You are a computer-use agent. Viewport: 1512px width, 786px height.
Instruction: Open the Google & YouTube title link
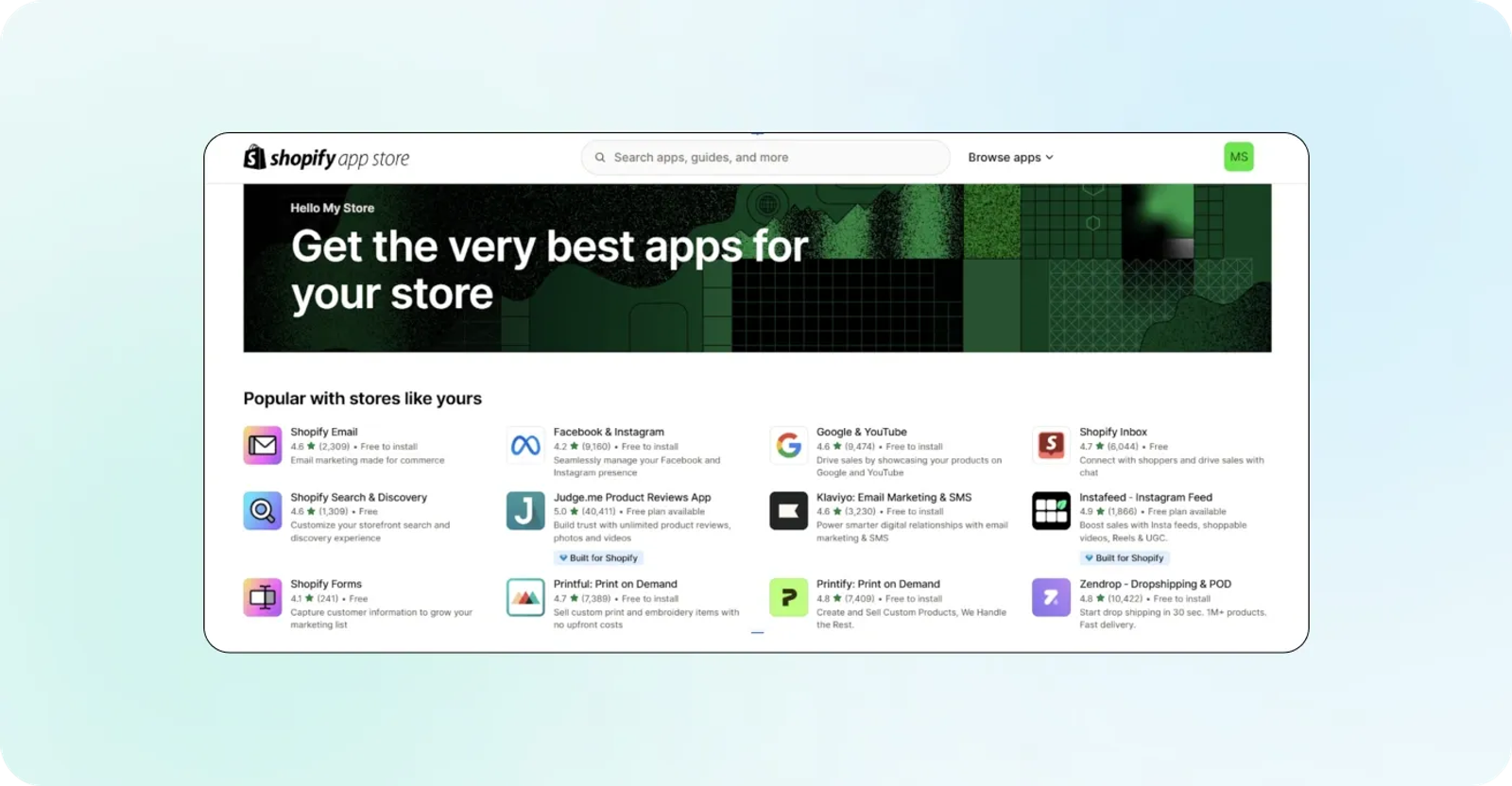pyautogui.click(x=862, y=432)
